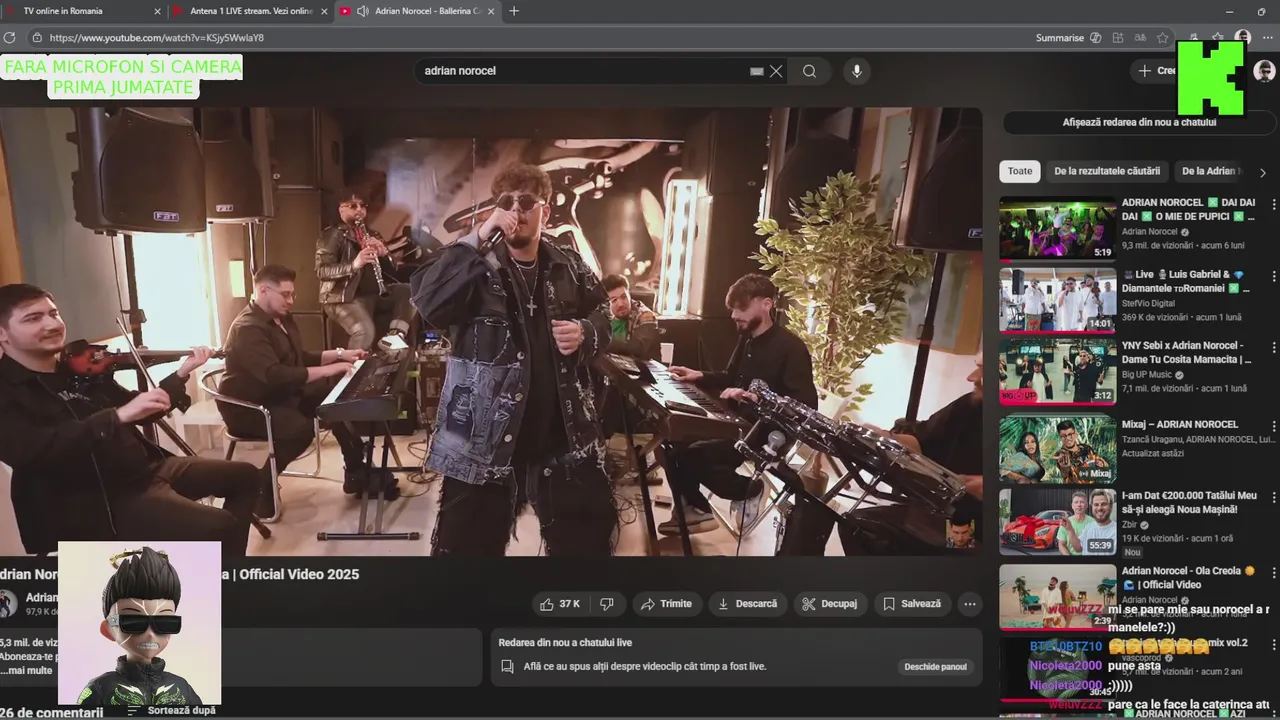This screenshot has height=720, width=1280.
Task: Mute the tab using the speaker icon
Action: coord(362,11)
